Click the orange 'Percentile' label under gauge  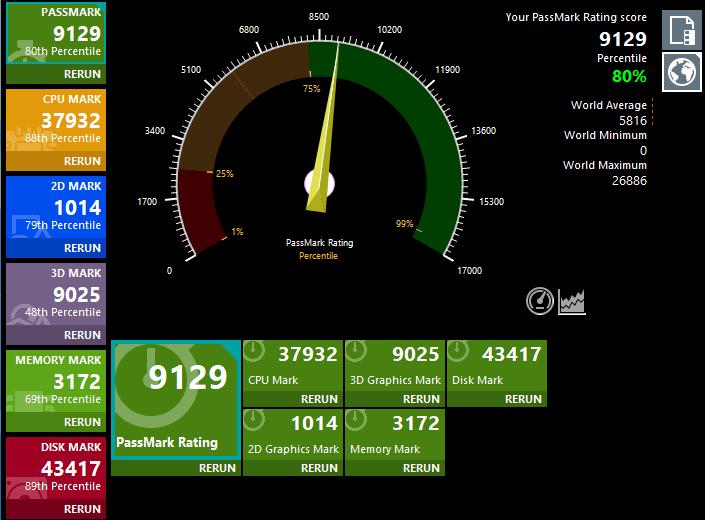tap(318, 256)
